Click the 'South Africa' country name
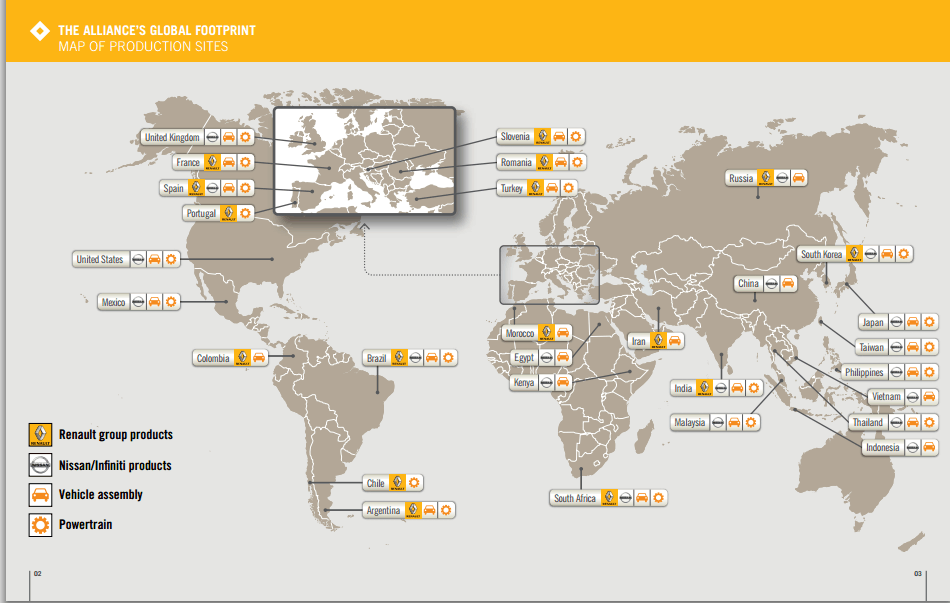The height and width of the screenshot is (603, 950). pos(575,498)
